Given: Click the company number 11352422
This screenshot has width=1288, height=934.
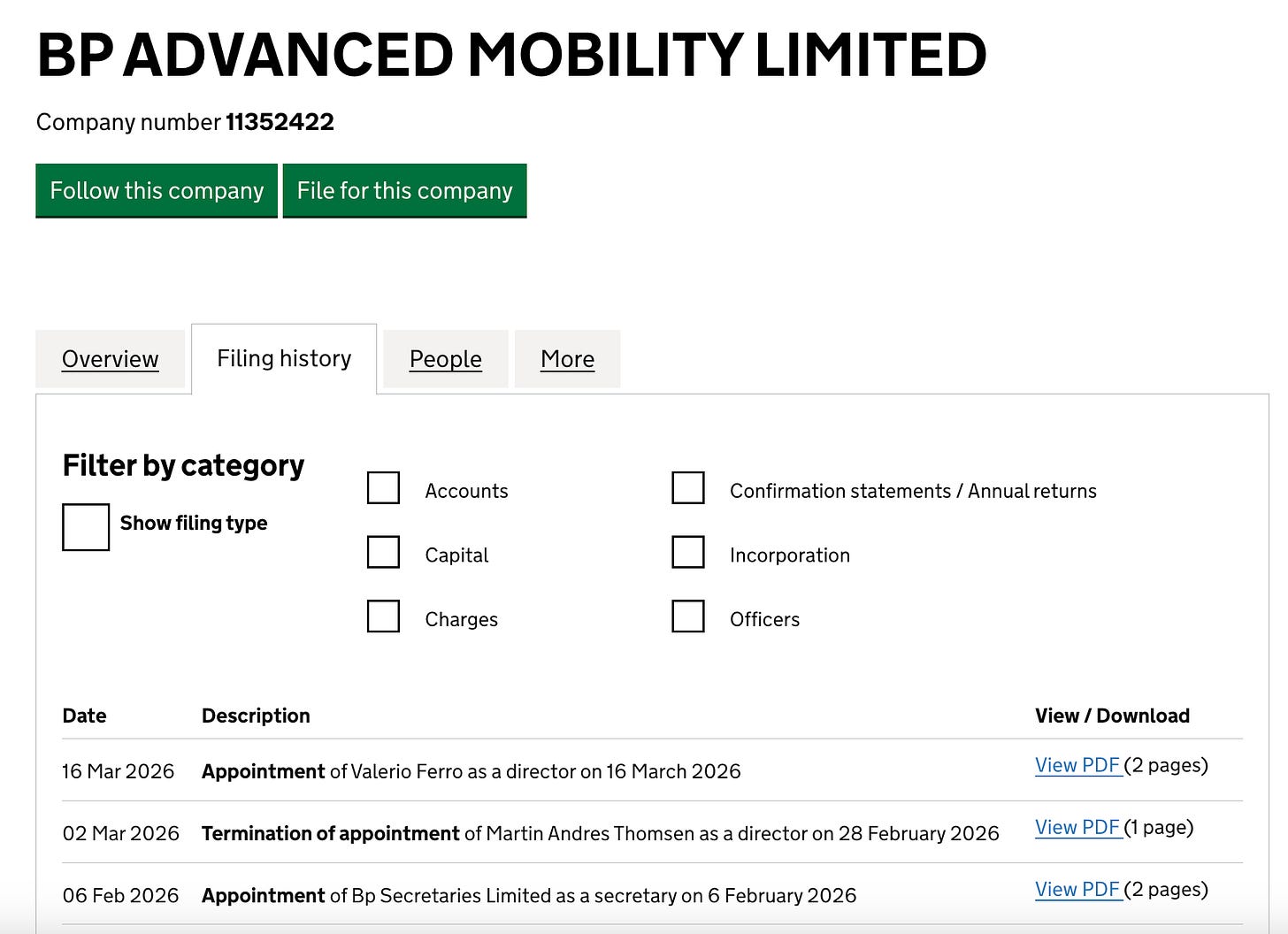Looking at the screenshot, I should (x=280, y=122).
